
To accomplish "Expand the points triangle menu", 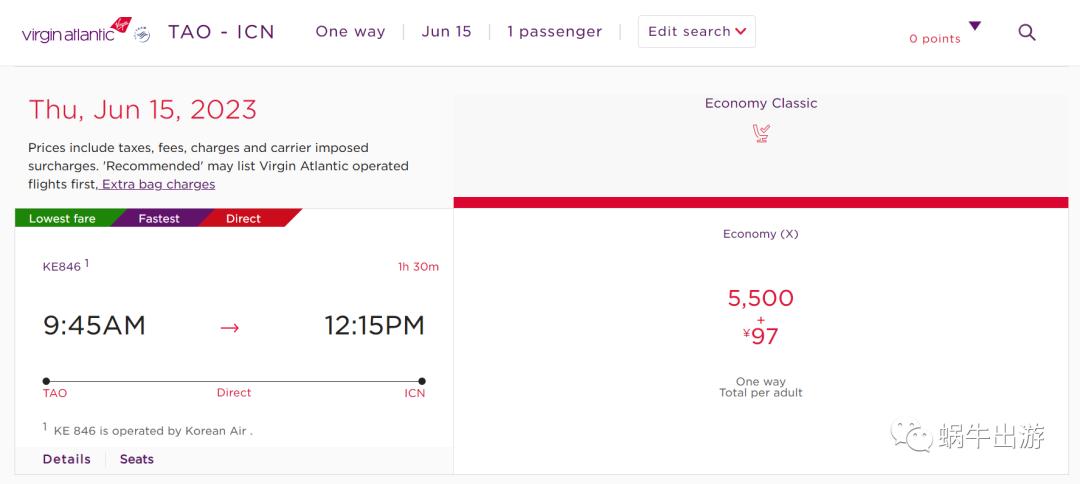I will (975, 26).
